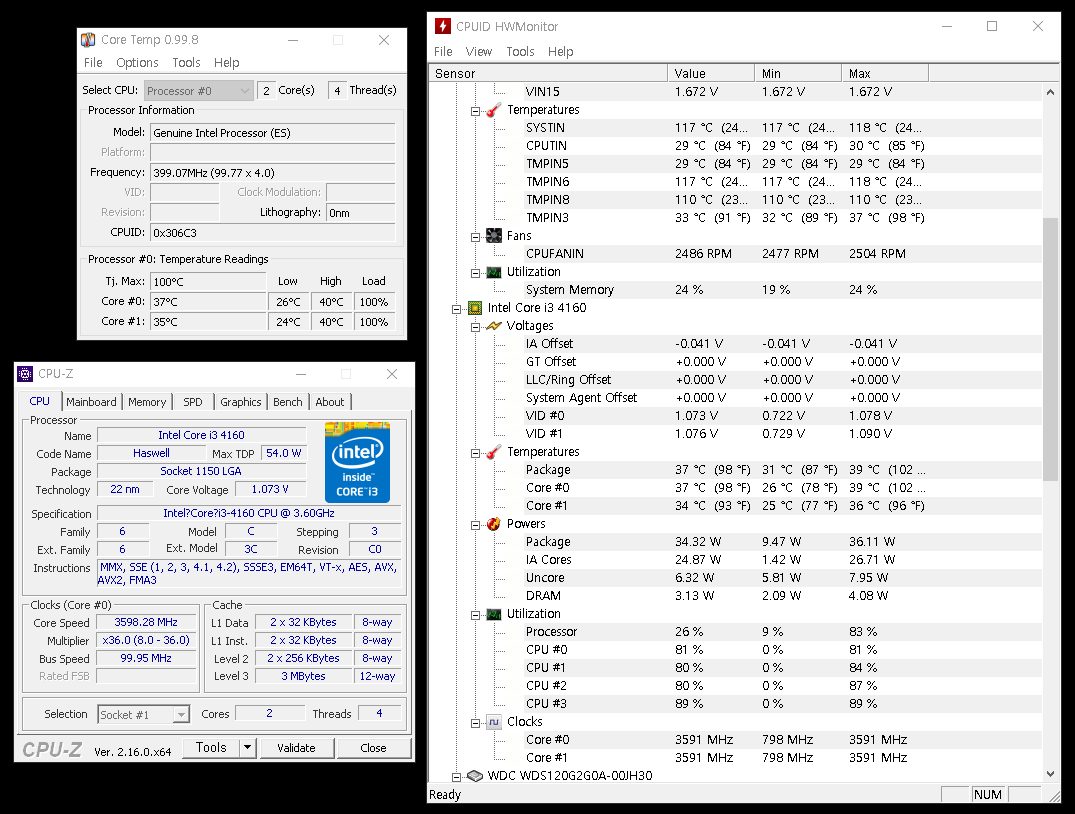The width and height of the screenshot is (1075, 814).
Task: Switch to the Mainboard tab in CPU-Z
Action: (x=91, y=402)
